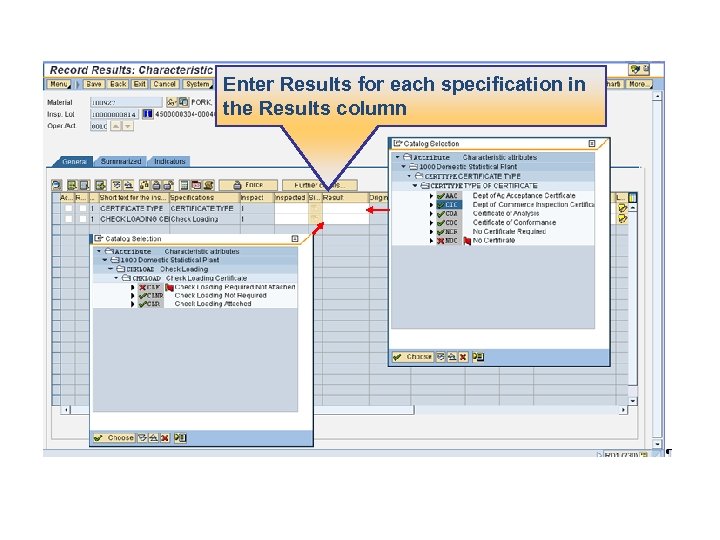720x540 pixels.
Task: Collapse 1000 Domestic Statistical Plant in right catalog
Action: click(404, 167)
